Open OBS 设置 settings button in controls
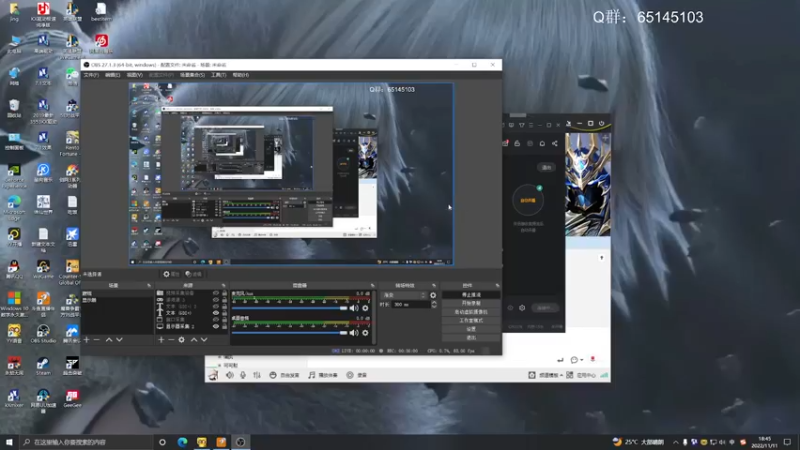Screen dimensions: 800x450 (x=471, y=329)
